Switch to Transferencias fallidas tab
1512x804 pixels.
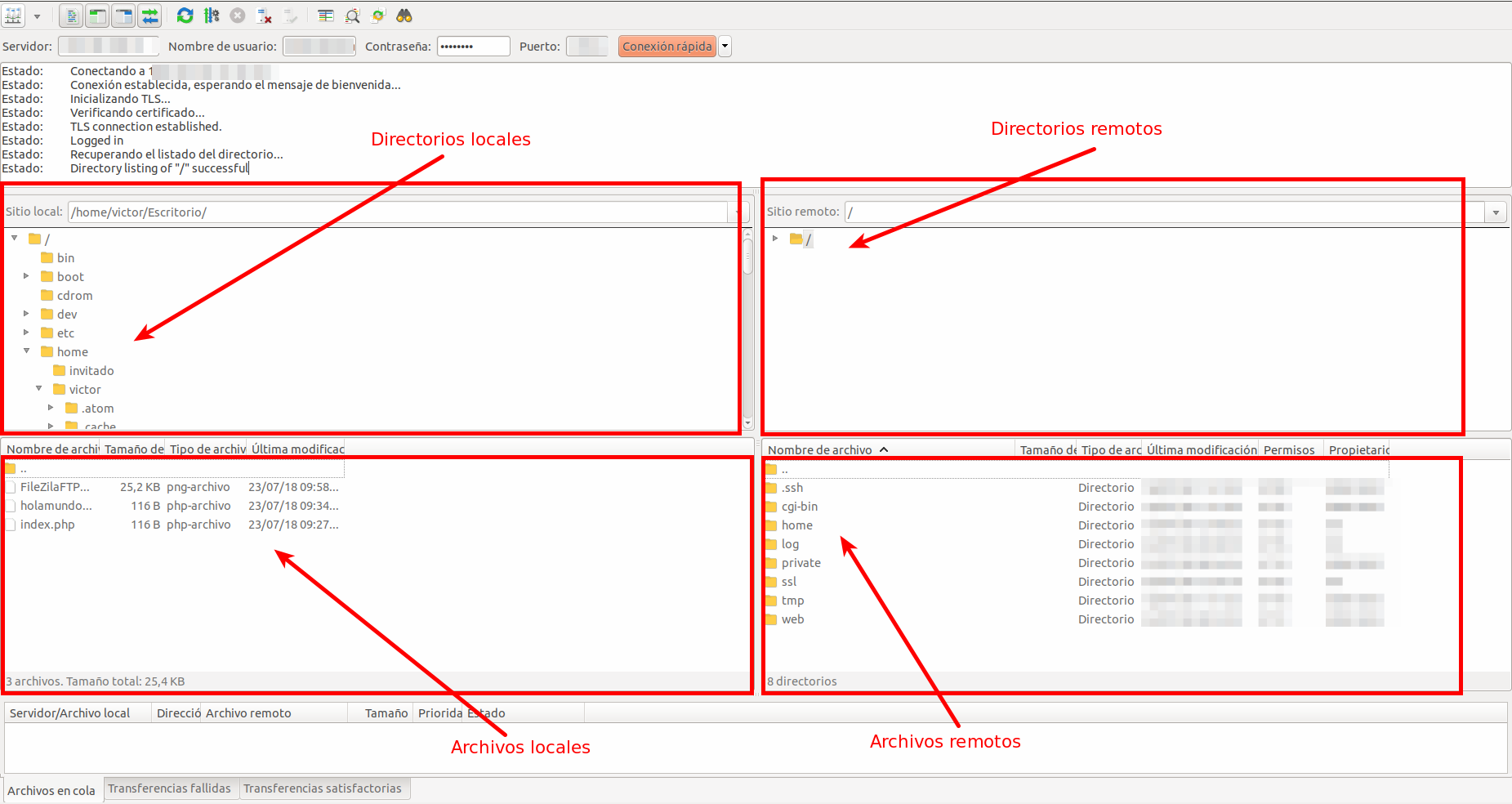point(169,788)
